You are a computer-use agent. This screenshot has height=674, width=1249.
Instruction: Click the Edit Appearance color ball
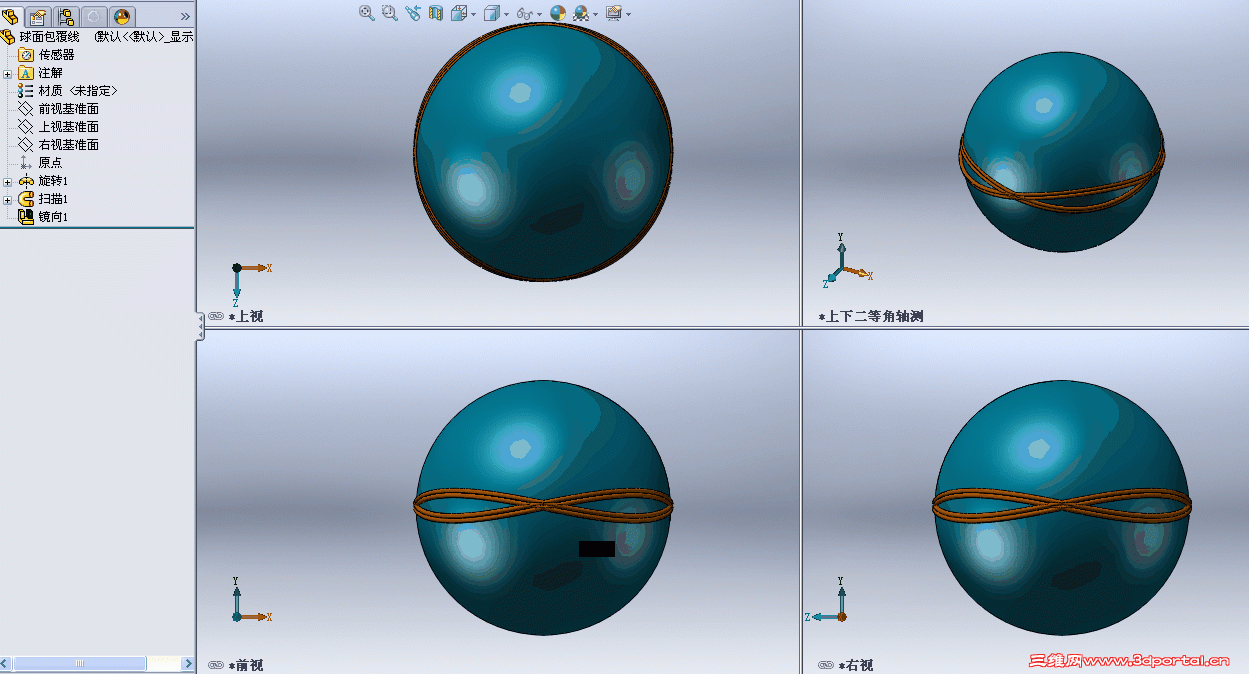[x=558, y=13]
